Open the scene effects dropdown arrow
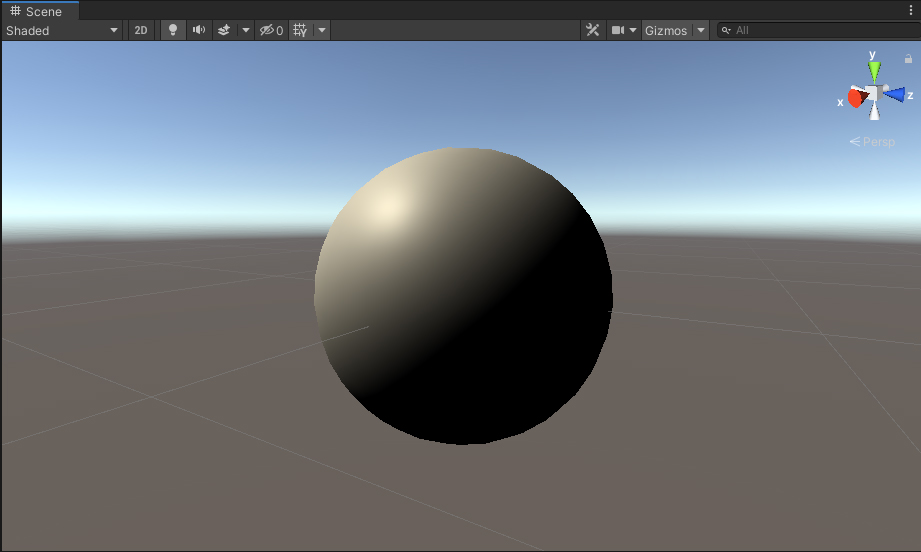The width and height of the screenshot is (921, 552). (x=245, y=30)
